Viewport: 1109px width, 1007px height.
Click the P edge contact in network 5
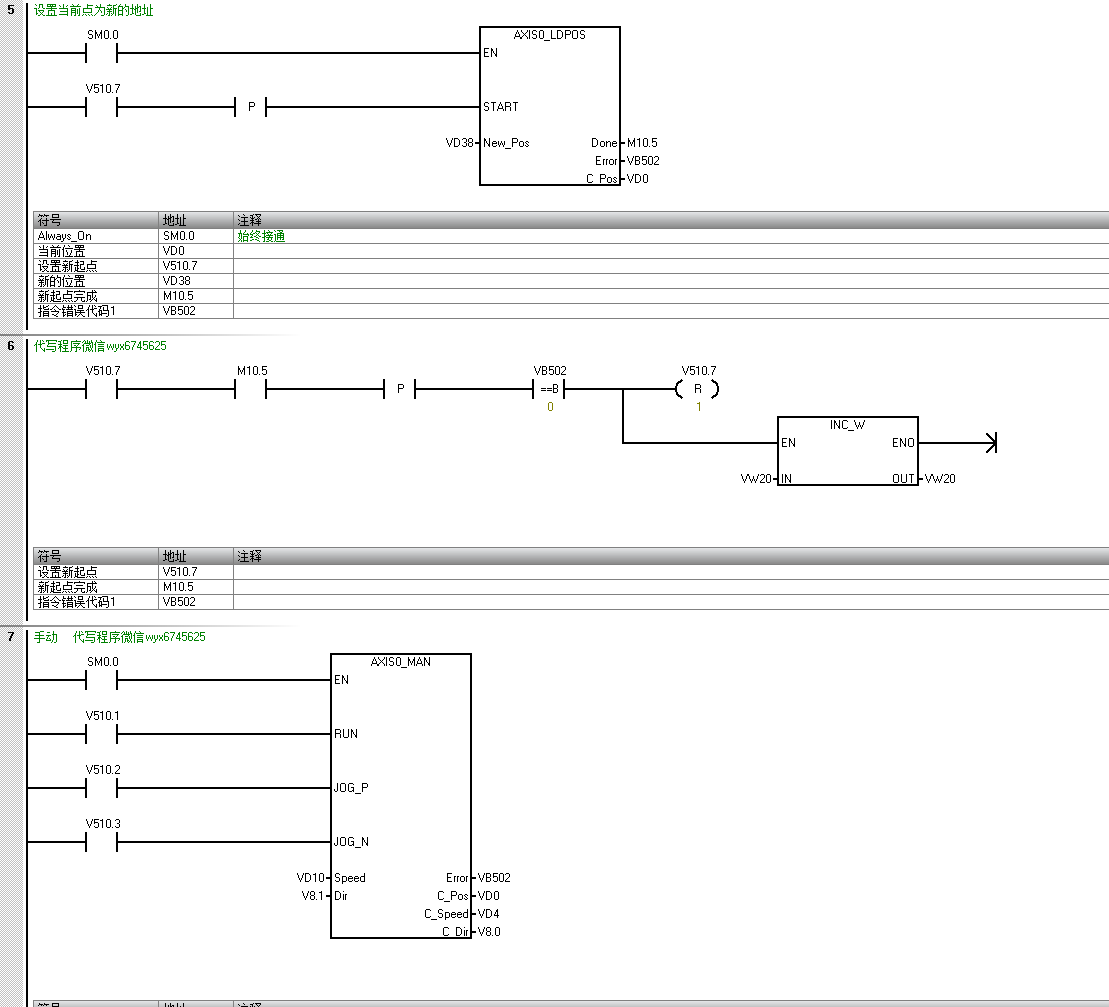tap(251, 107)
